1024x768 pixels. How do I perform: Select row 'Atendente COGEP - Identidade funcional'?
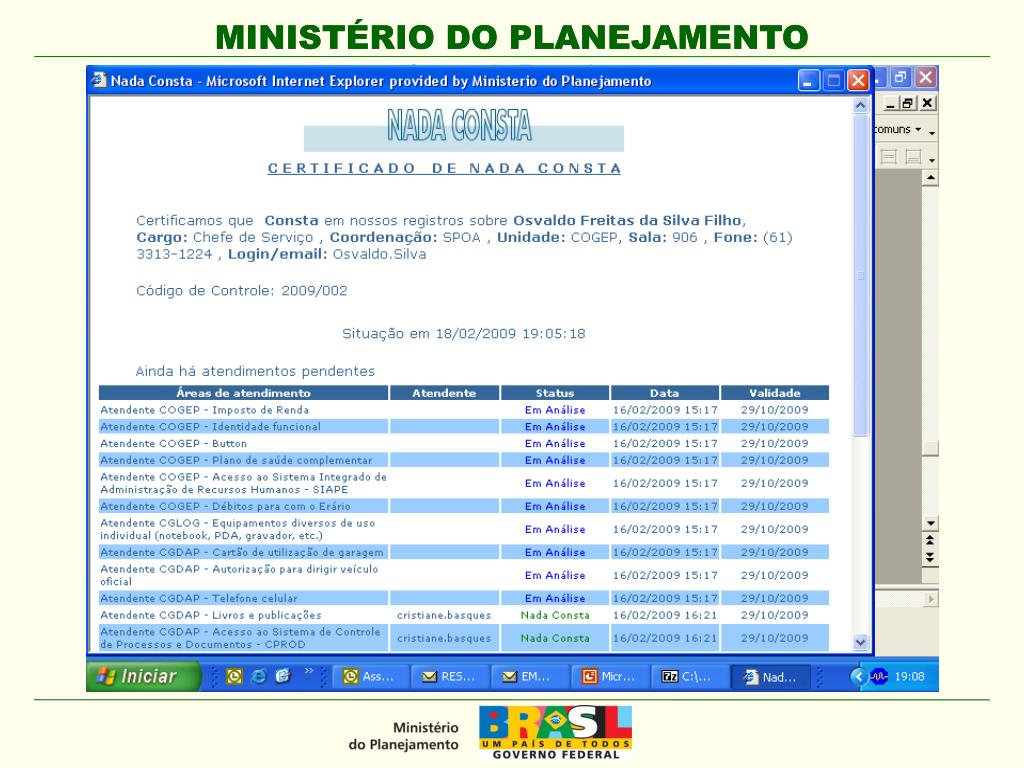point(464,426)
